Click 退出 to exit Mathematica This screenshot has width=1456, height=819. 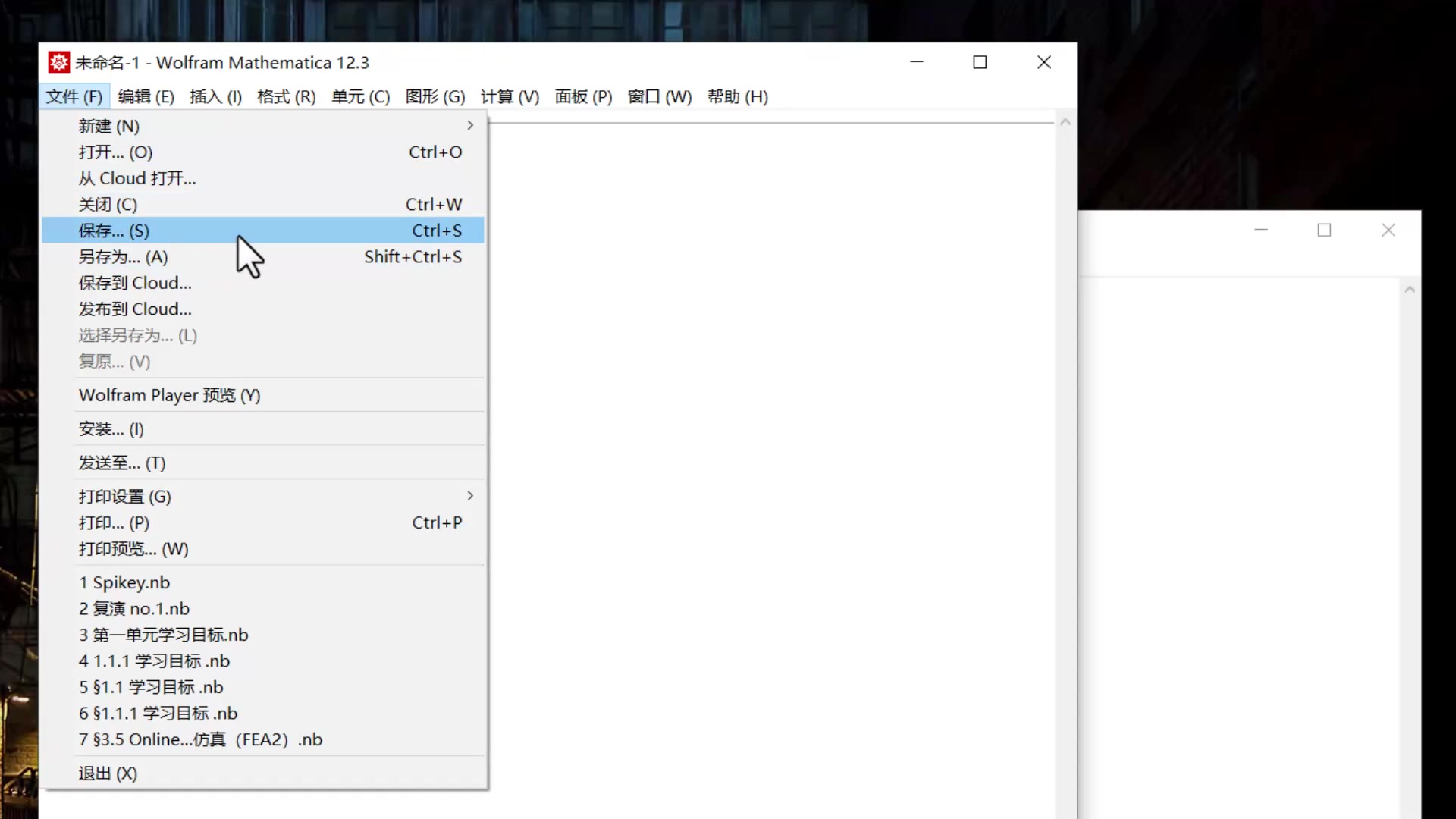coord(107,773)
